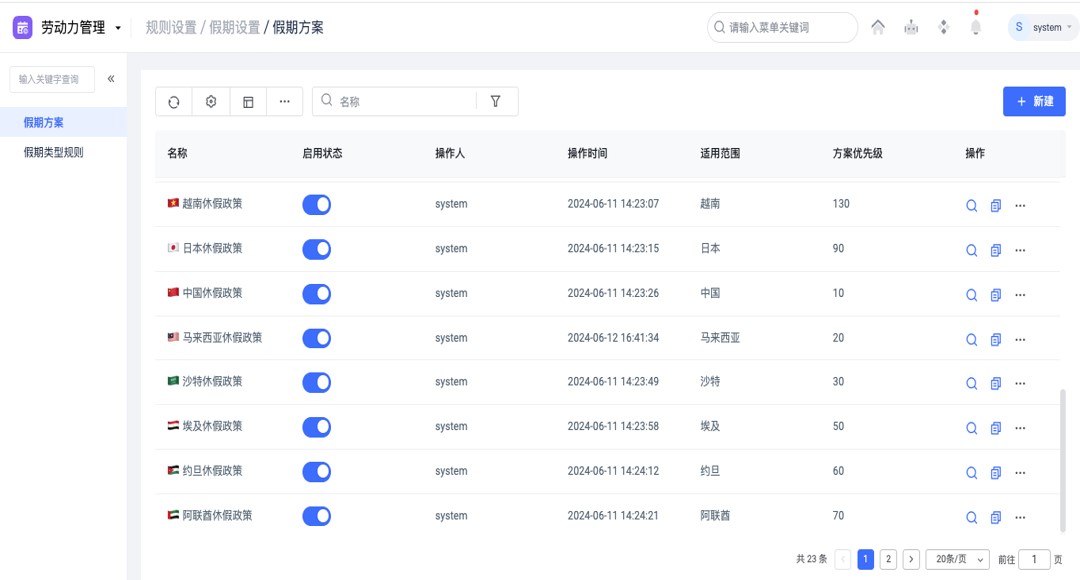
Task: Go to home via the house icon
Action: click(878, 28)
